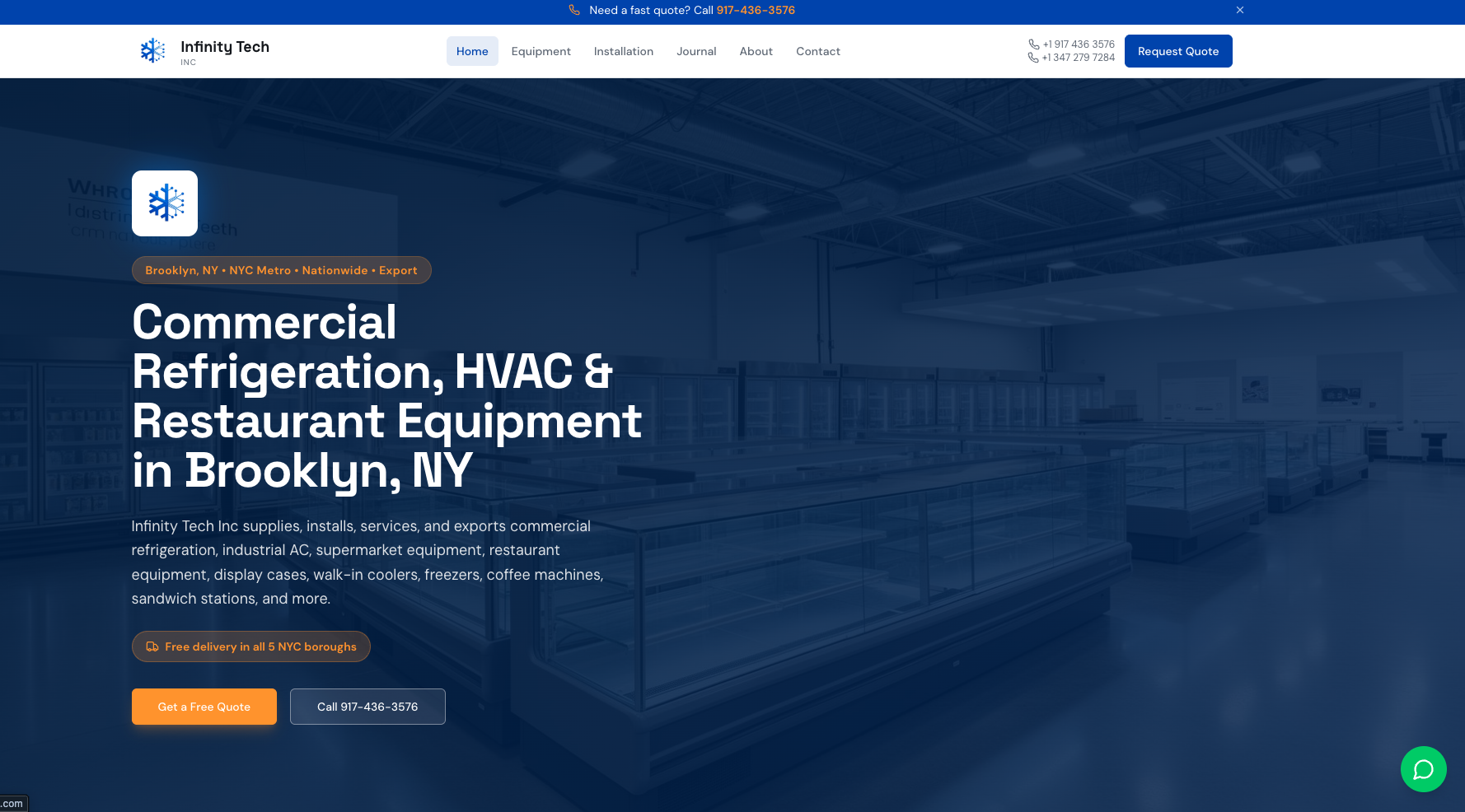Click the Infinity Tech brand name
The image size is (1465, 812).
(225, 47)
